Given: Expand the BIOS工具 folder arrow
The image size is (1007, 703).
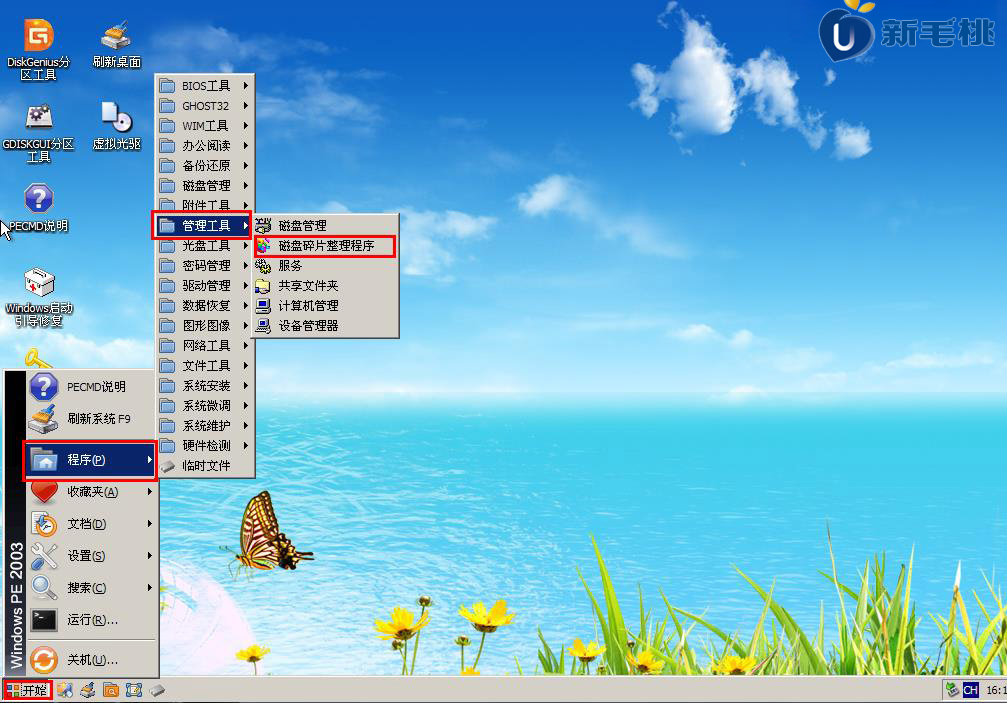Looking at the screenshot, I should [x=246, y=85].
